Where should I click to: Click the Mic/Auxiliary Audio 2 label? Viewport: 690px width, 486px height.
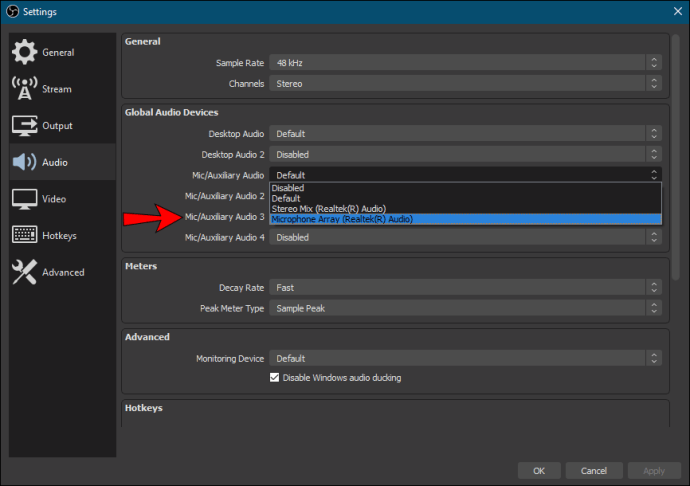(224, 196)
